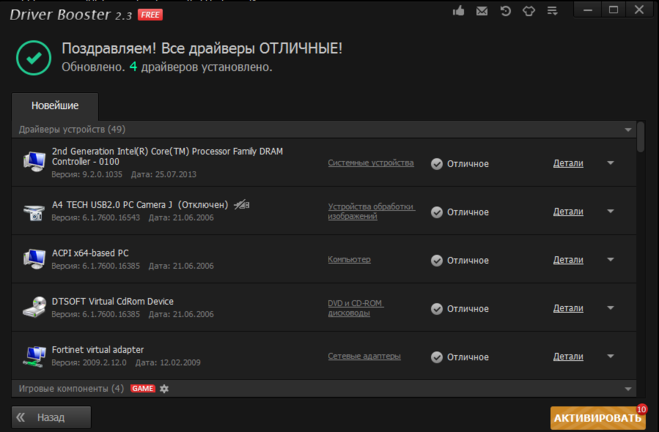659x432 pixels.
Task: Select the ACPI x64-based PC name
Action: coord(90,253)
